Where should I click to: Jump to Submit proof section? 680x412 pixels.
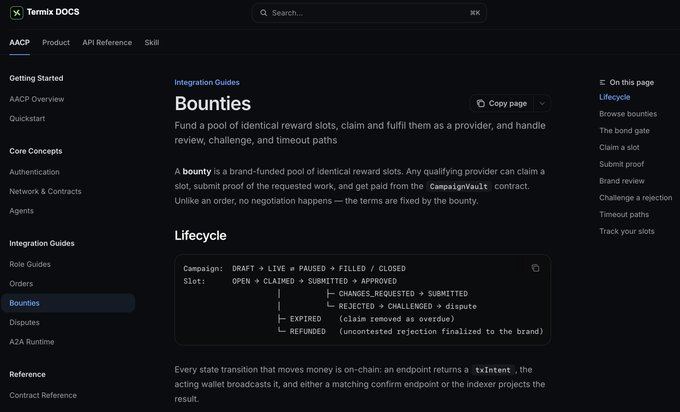coord(621,164)
